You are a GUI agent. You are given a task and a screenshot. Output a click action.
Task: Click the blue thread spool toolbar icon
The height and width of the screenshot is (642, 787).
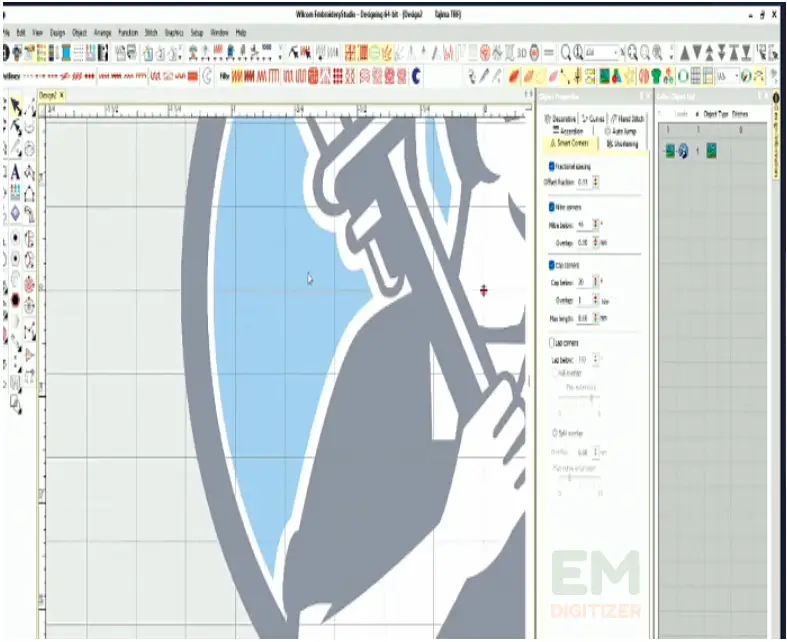[66, 53]
